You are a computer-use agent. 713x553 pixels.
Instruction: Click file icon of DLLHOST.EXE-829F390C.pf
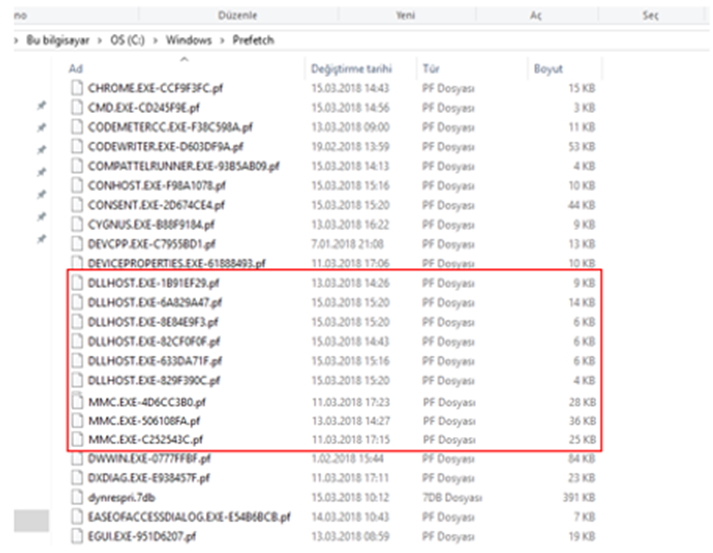tap(77, 380)
